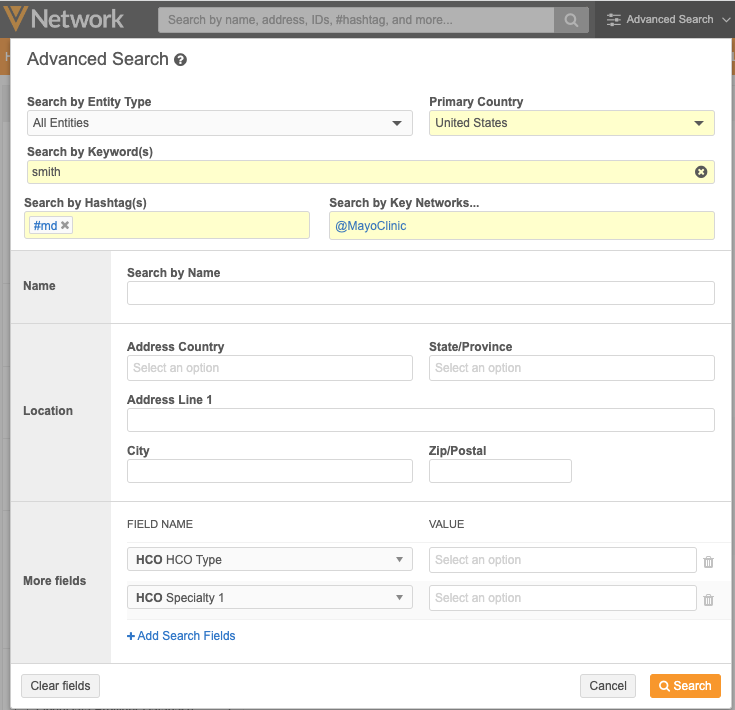Click the magnifier search icon in top bar
This screenshot has width=735, height=710.
pos(571,20)
